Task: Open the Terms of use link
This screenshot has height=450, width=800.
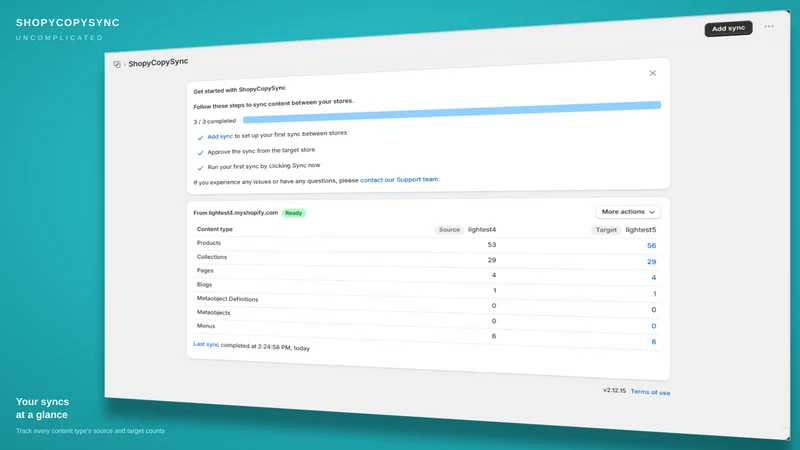Action: 651,392
